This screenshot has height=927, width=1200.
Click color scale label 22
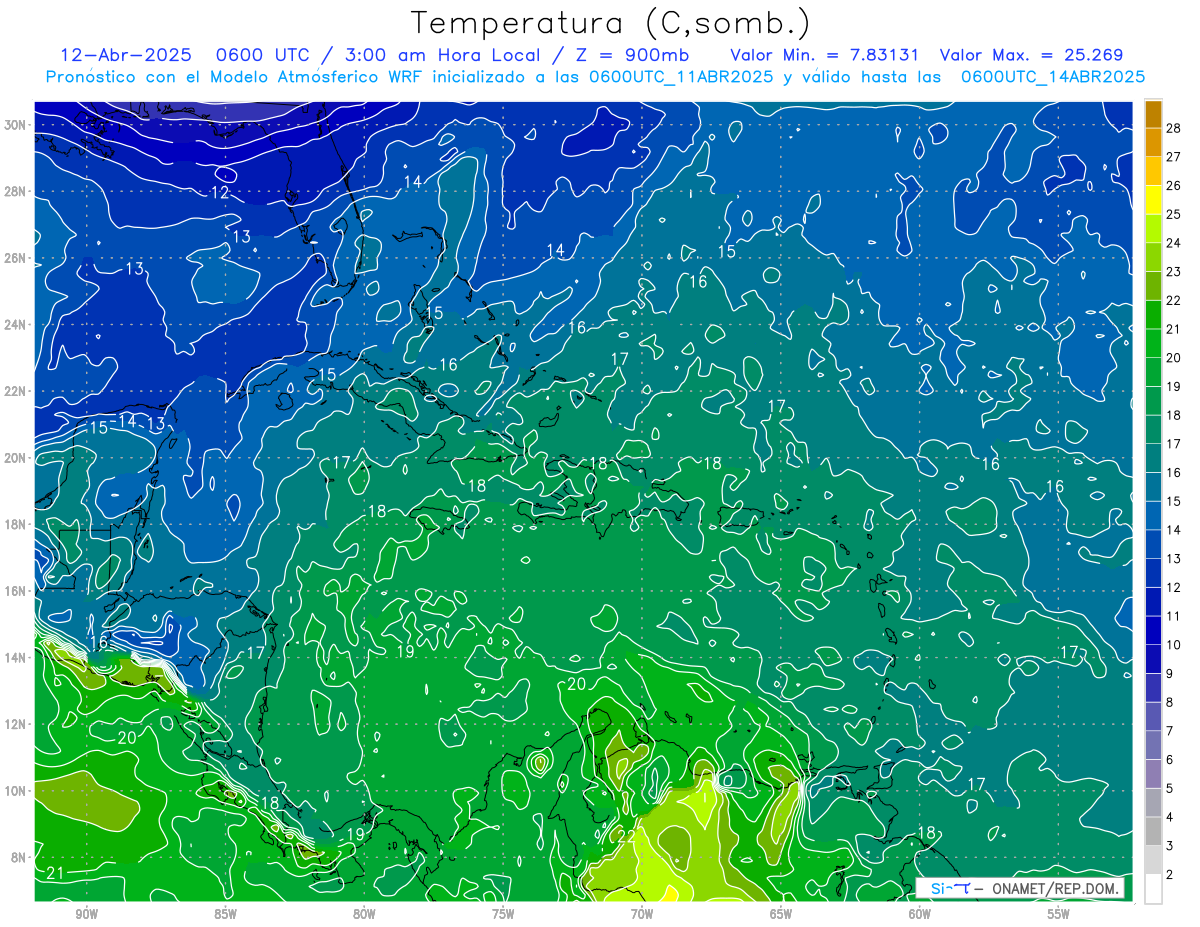[x=1173, y=301]
